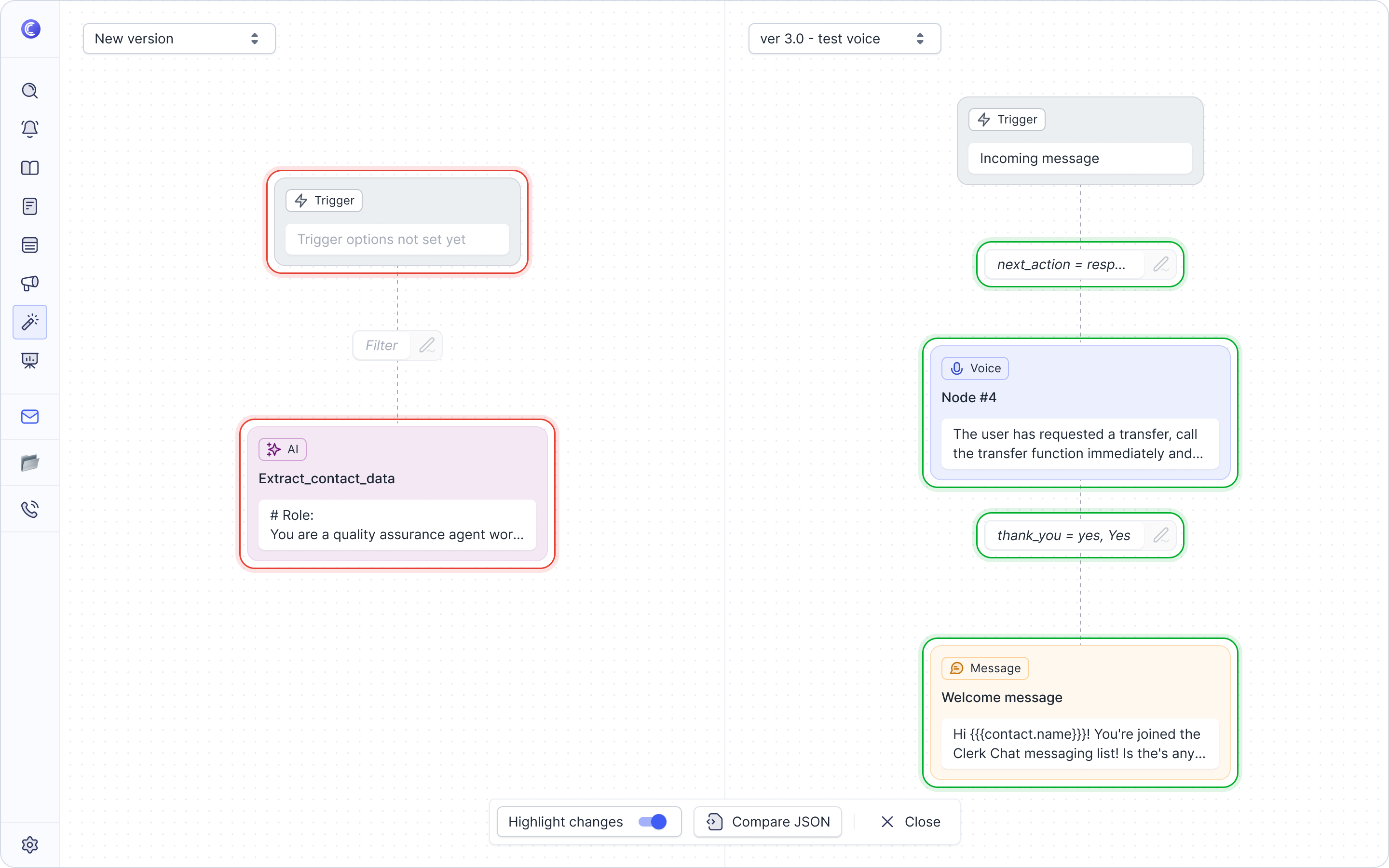Open the phone calls icon
Viewport: 1389px width, 868px height.
[30, 509]
